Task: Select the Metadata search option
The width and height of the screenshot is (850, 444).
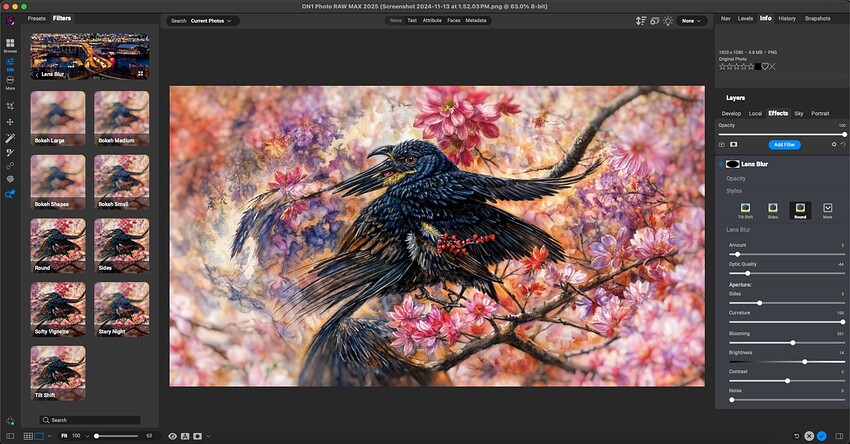Action: [475, 21]
